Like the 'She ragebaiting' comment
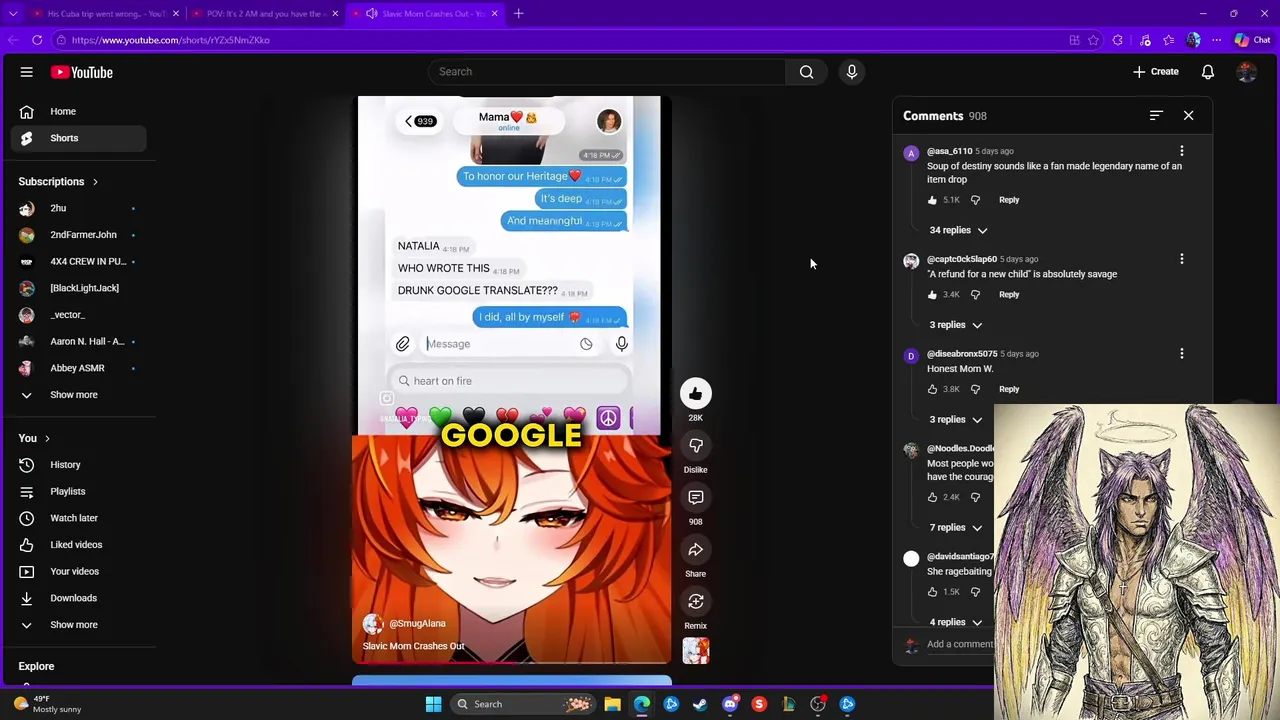1280x720 pixels. 933,592
